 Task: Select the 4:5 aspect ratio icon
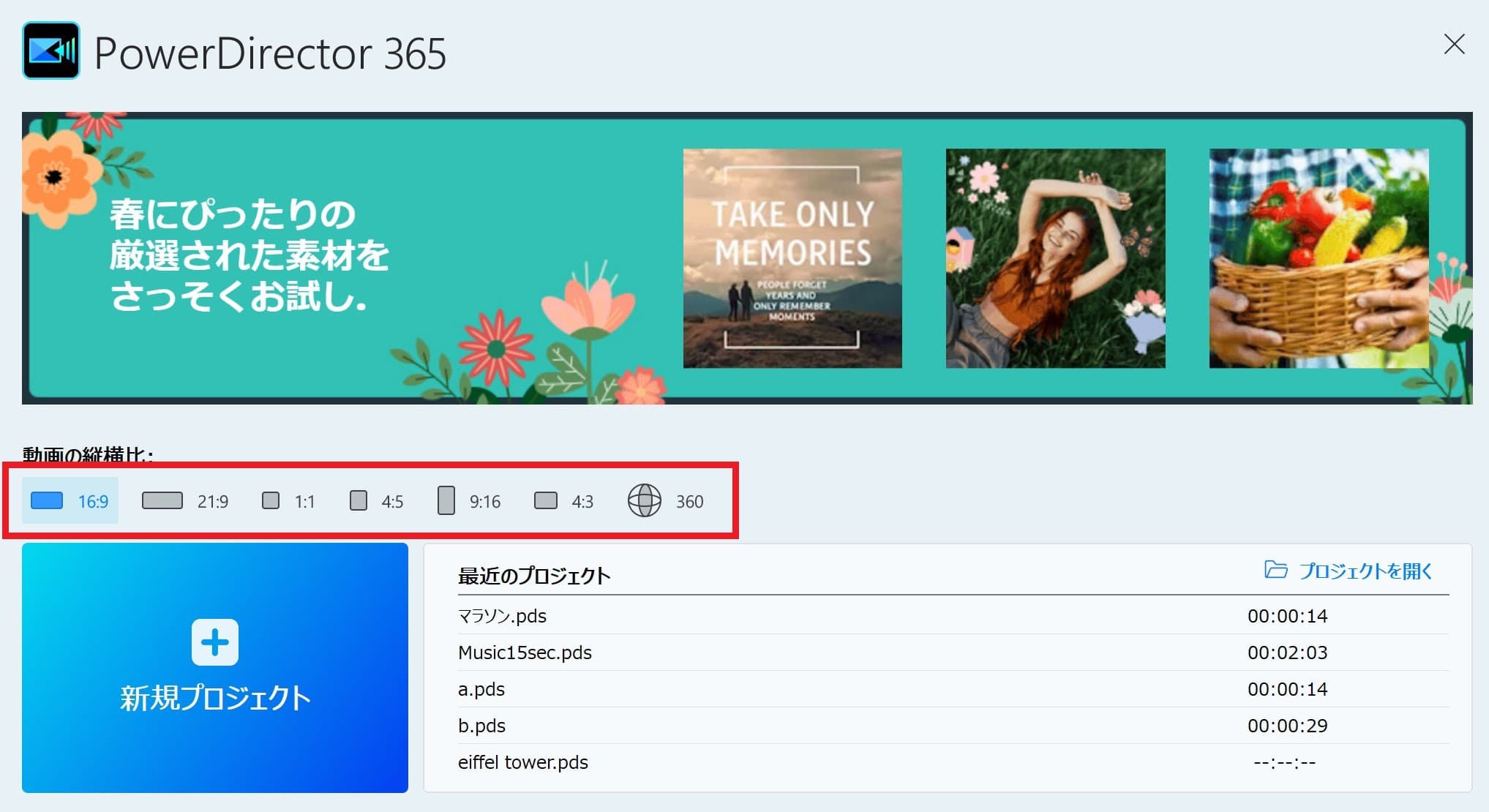[359, 501]
